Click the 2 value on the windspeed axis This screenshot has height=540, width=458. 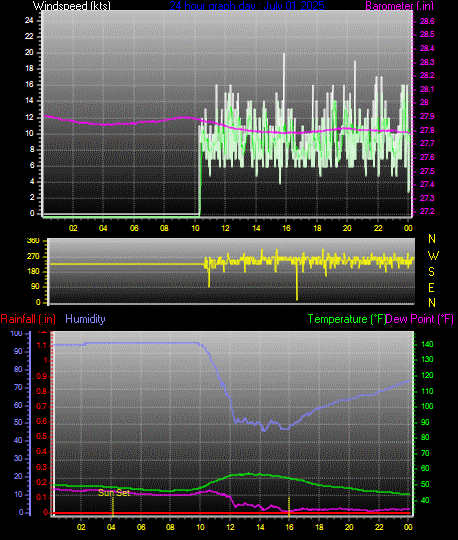[32, 197]
